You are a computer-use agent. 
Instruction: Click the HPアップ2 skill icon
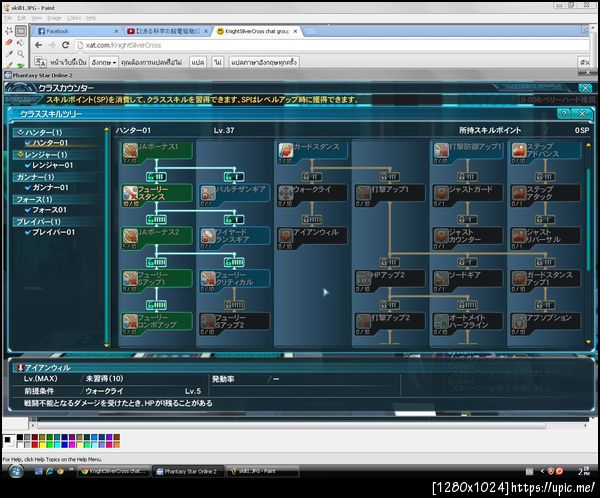click(x=364, y=279)
